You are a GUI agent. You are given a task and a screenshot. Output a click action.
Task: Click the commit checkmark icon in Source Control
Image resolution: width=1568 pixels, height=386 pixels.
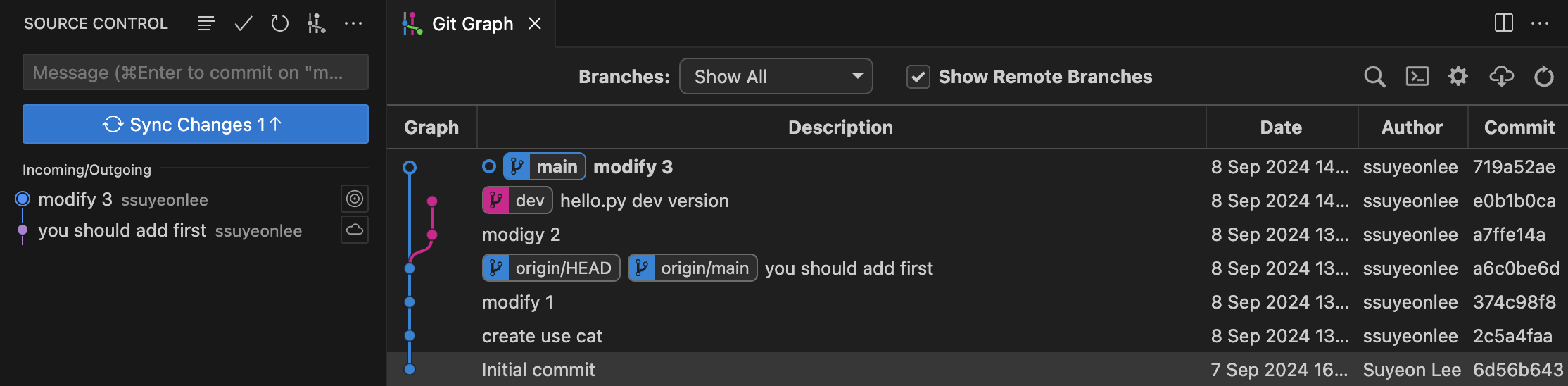244,24
